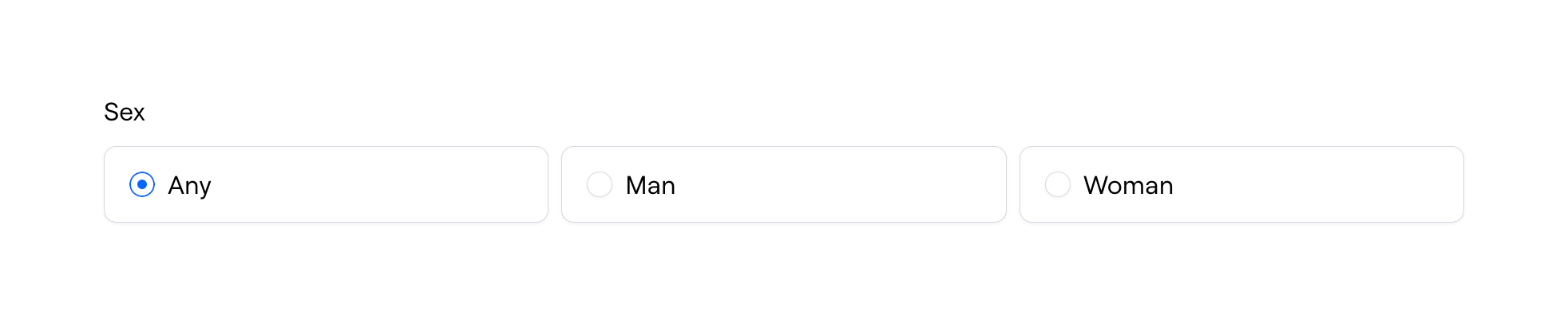Tick the empty circle beside Man

600,184
